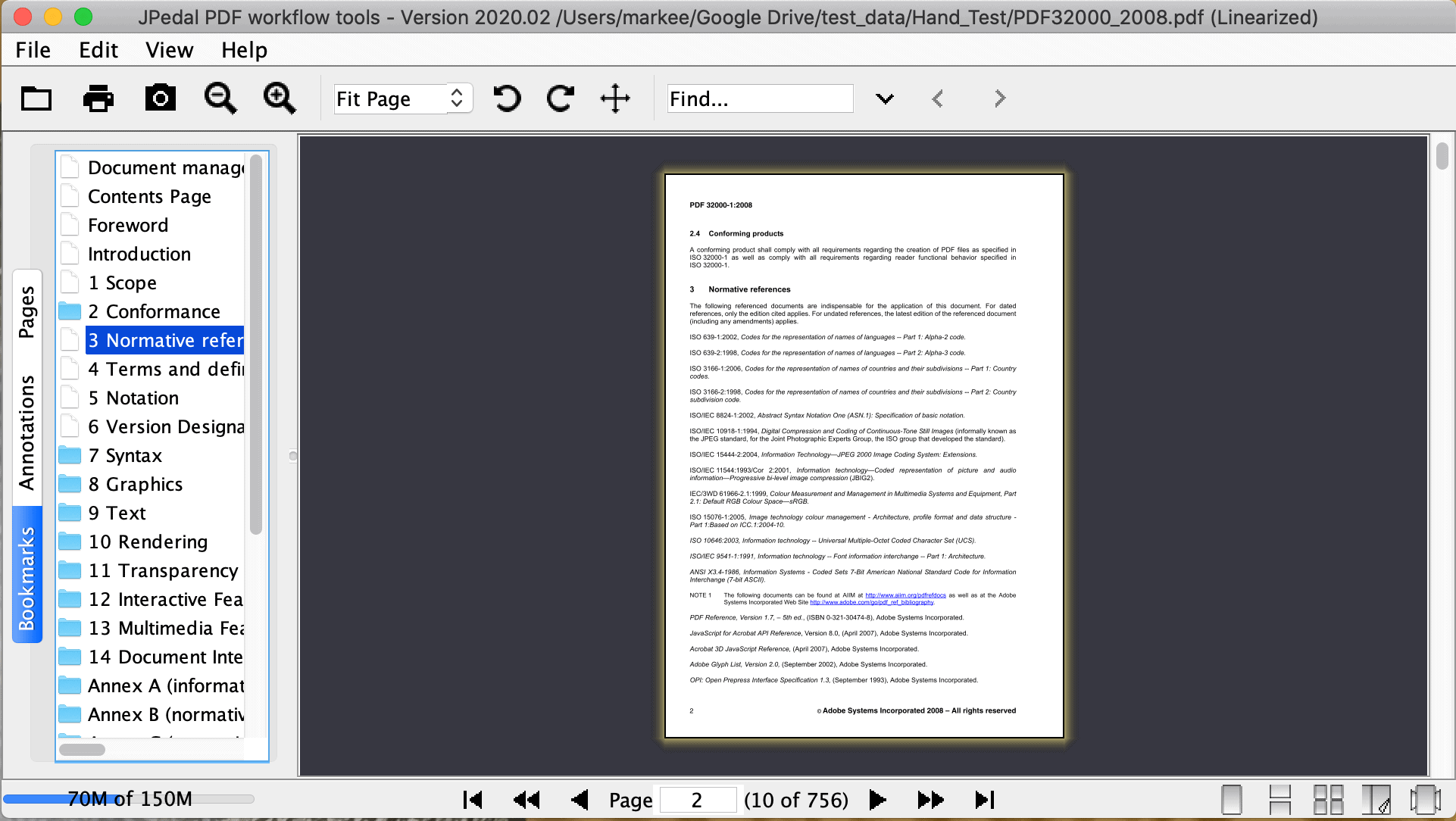Take a snapshot with the camera icon
This screenshot has width=1456, height=821.
[x=161, y=98]
